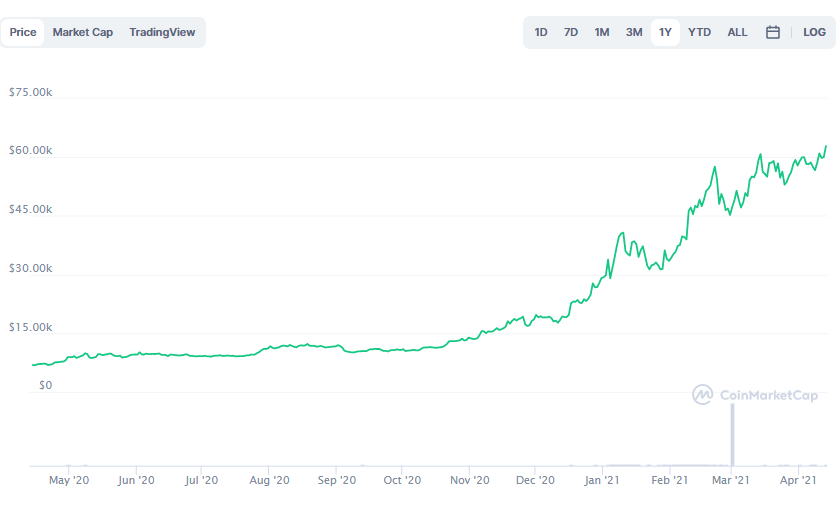Switch to the Price tab

pos(23,32)
